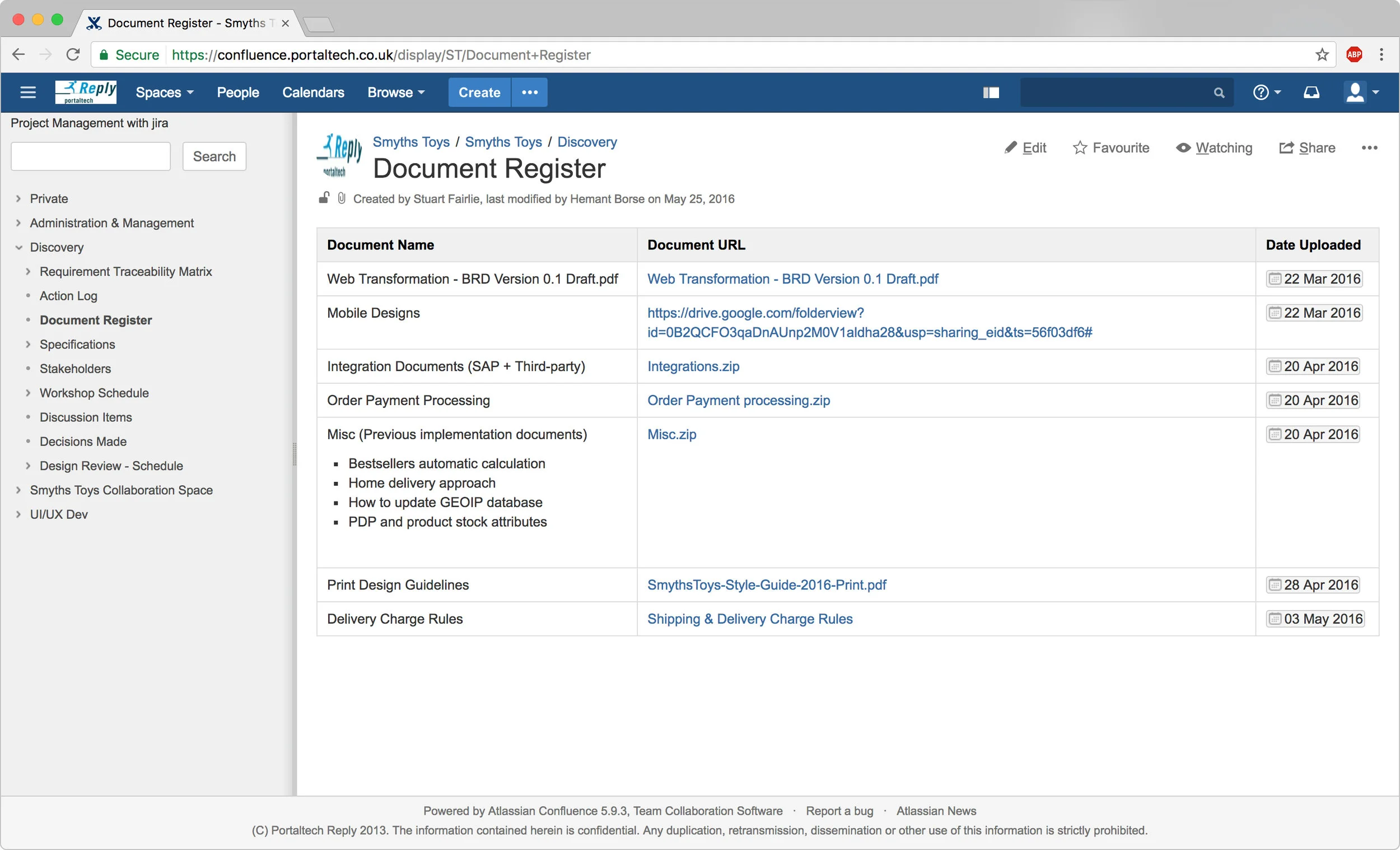Click the Secure padlock in address bar
This screenshot has height=850, width=1400.
point(104,54)
